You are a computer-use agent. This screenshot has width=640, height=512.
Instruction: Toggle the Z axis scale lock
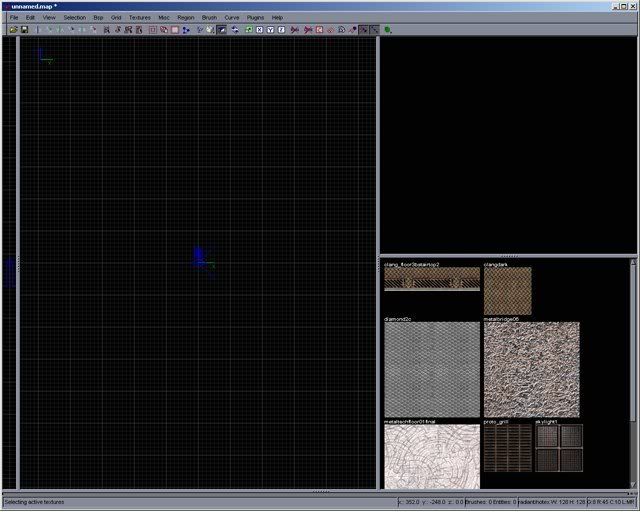click(281, 29)
